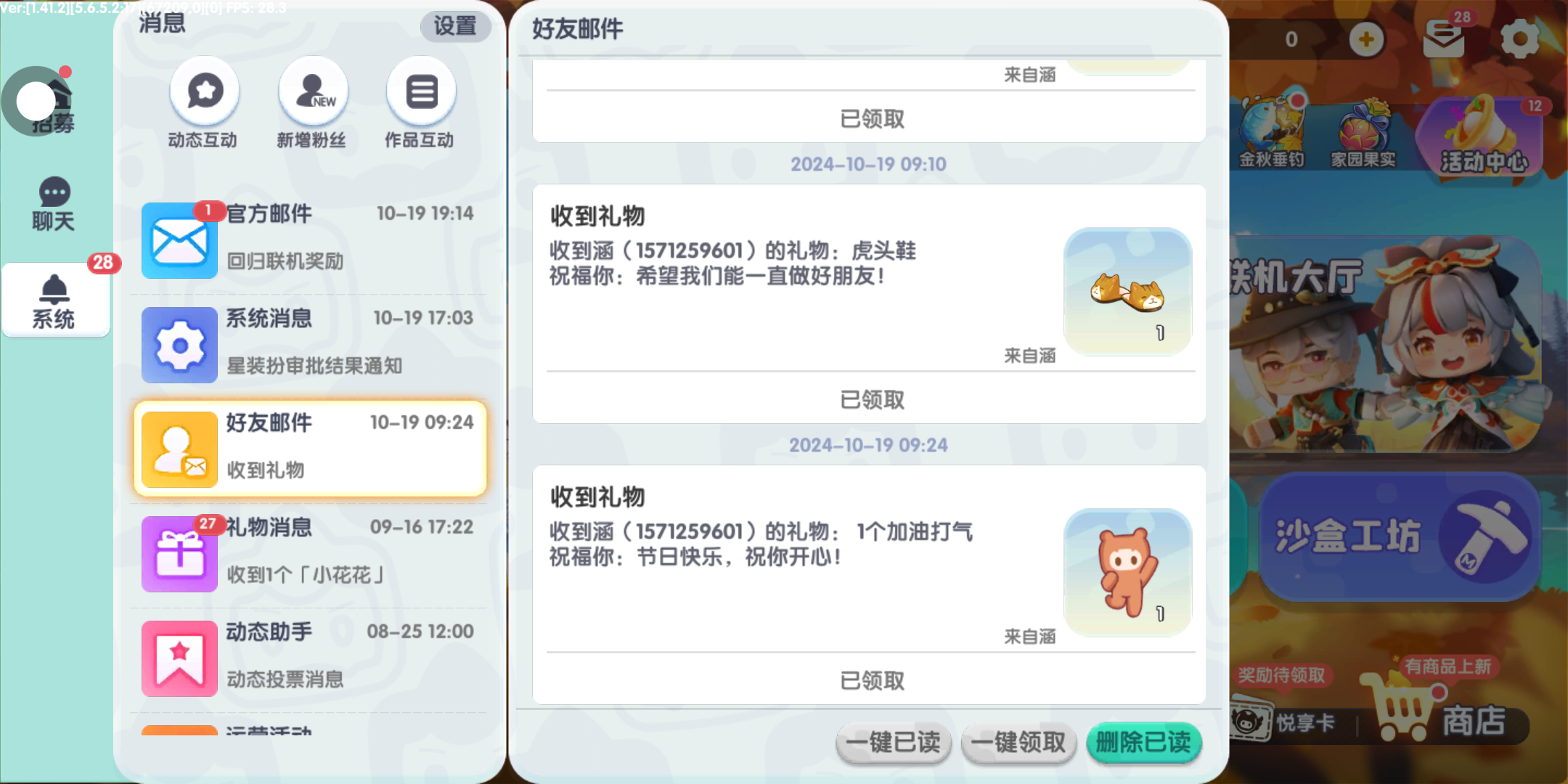Open 作品互动 list icon
Screen dimensions: 1568x784
tap(421, 92)
